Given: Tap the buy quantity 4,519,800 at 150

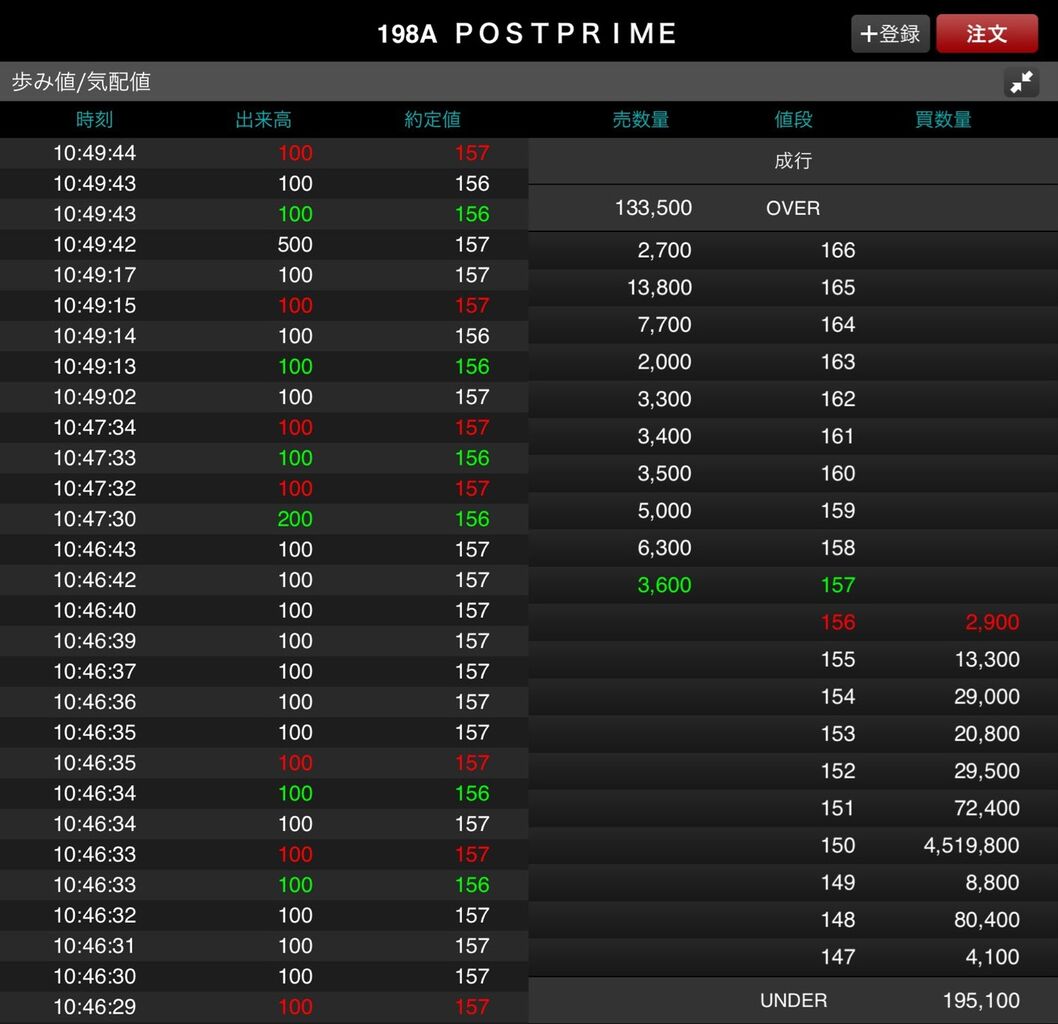Looking at the screenshot, I should [x=972, y=845].
